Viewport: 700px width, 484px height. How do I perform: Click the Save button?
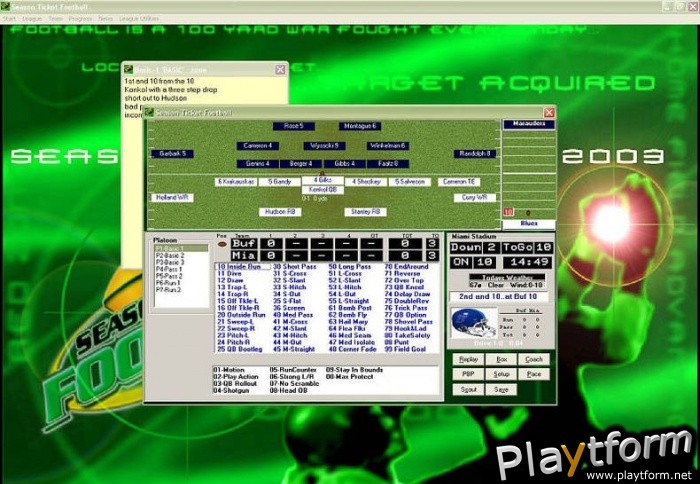[501, 389]
